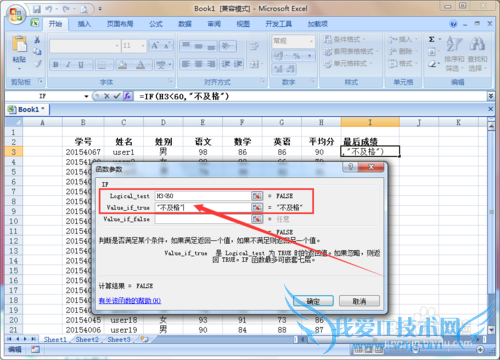This screenshot has height=360, width=500.
Task: Click the Decrease Indent icon
Action: click(226, 64)
